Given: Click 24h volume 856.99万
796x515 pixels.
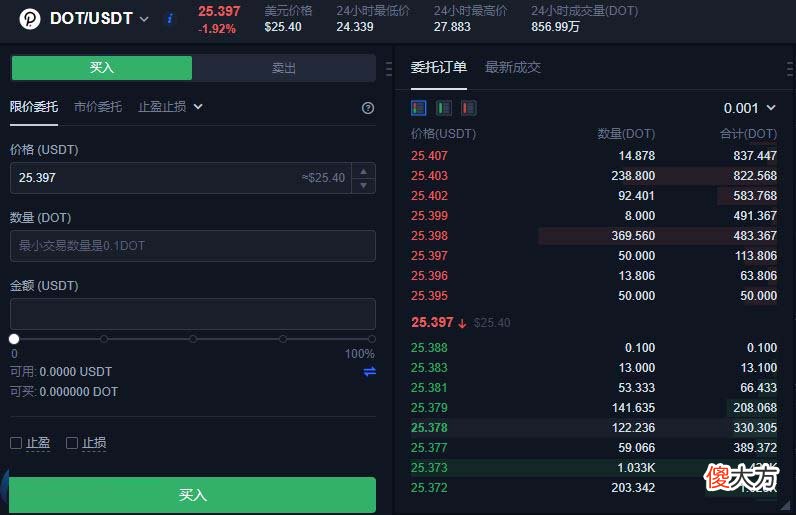Looking at the screenshot, I should (555, 26).
